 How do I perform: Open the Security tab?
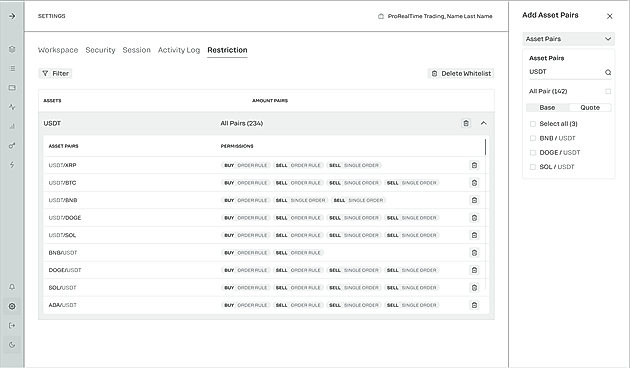[100, 50]
